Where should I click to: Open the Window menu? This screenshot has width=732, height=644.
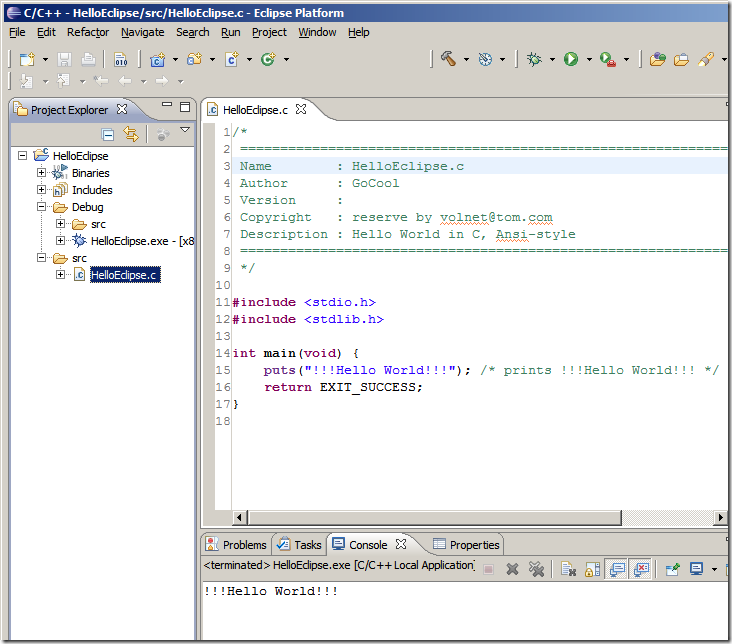coord(317,32)
